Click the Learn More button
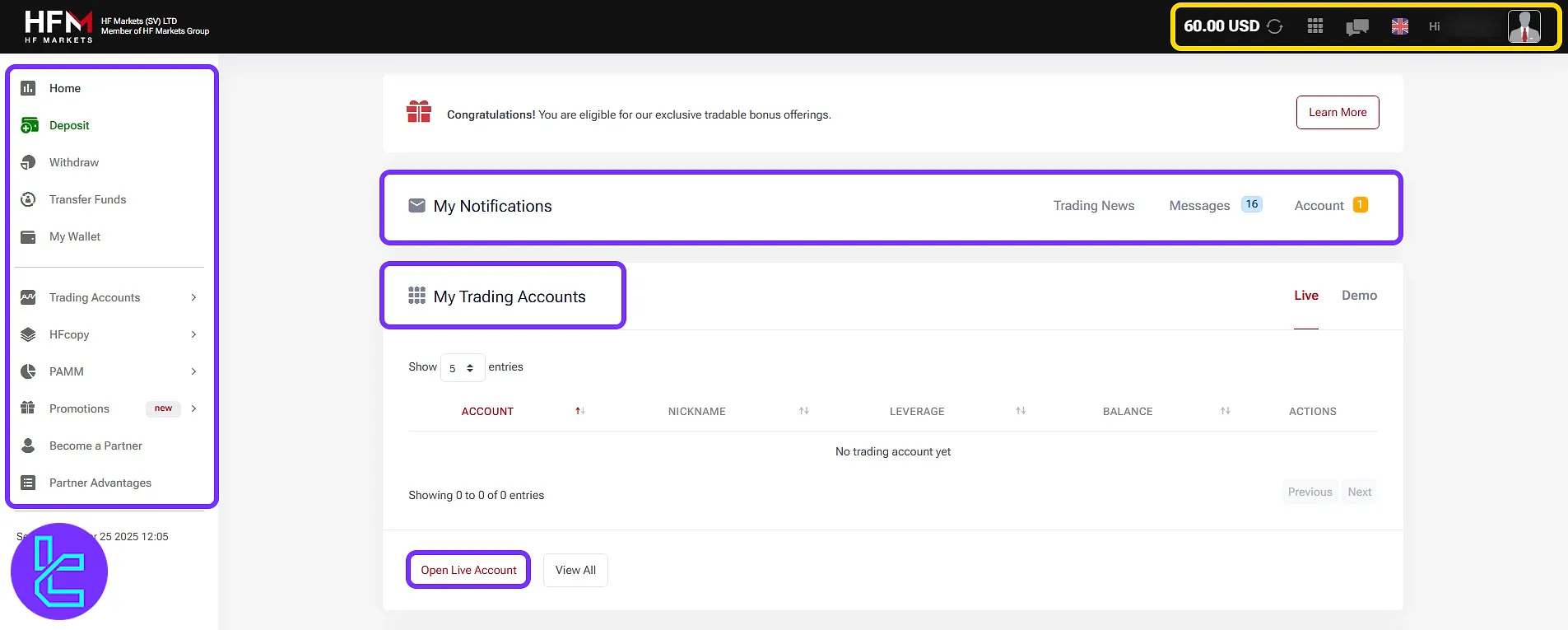Screen dimensions: 1568x630 [x=1338, y=113]
